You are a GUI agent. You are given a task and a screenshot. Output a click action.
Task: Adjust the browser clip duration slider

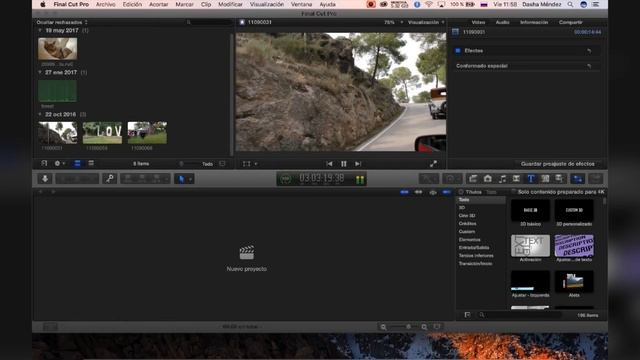pyautogui.click(x=182, y=164)
